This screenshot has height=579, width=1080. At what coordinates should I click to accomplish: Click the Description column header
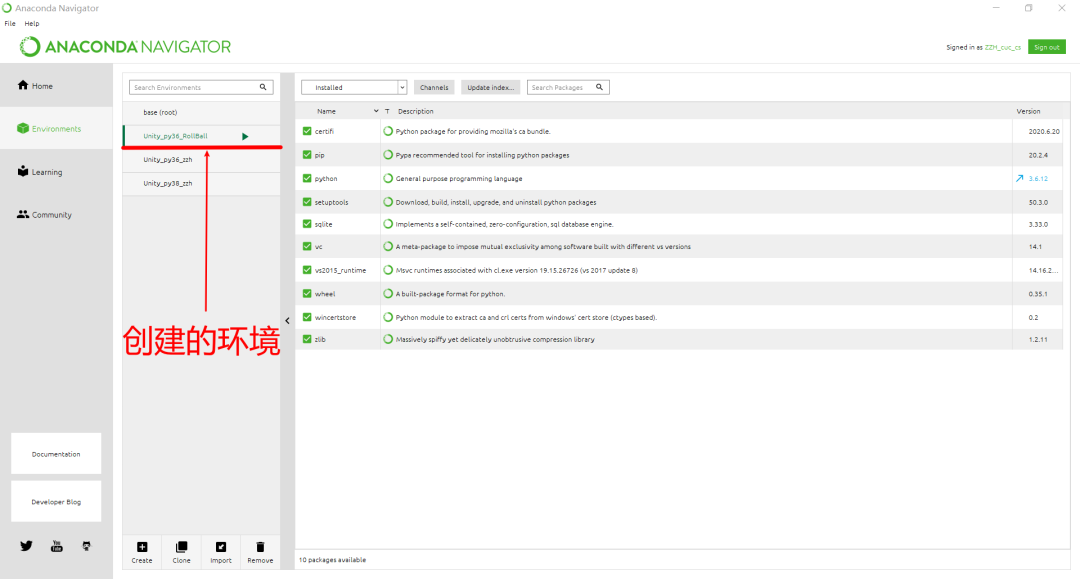415,111
